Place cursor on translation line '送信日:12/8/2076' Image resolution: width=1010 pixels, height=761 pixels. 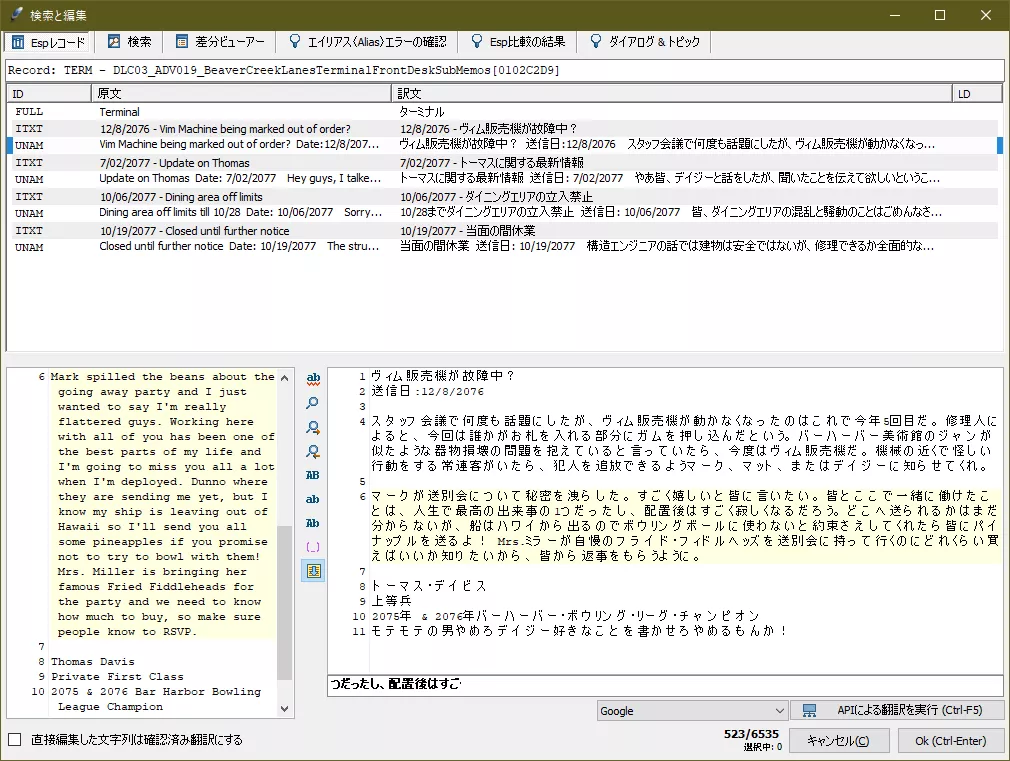427,391
